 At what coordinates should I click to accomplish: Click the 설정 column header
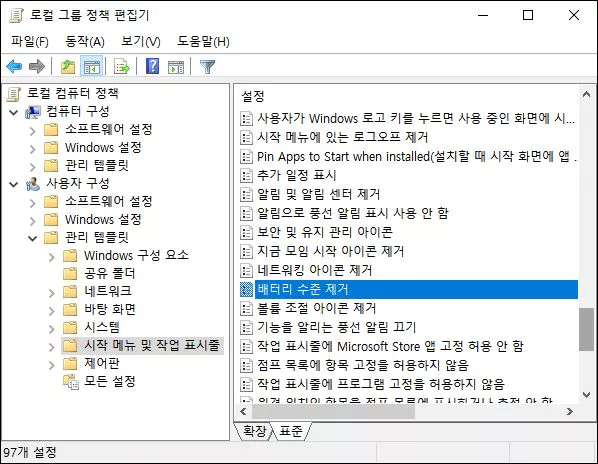point(253,96)
